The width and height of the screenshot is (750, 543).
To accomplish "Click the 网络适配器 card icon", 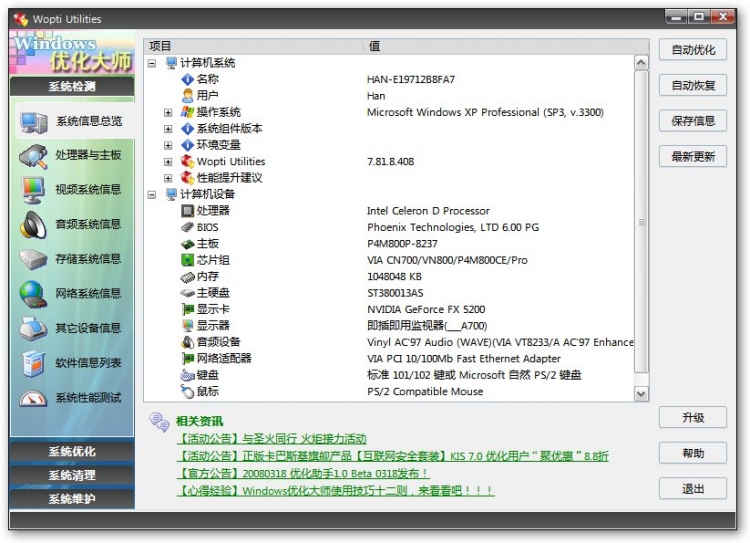I will pos(188,358).
